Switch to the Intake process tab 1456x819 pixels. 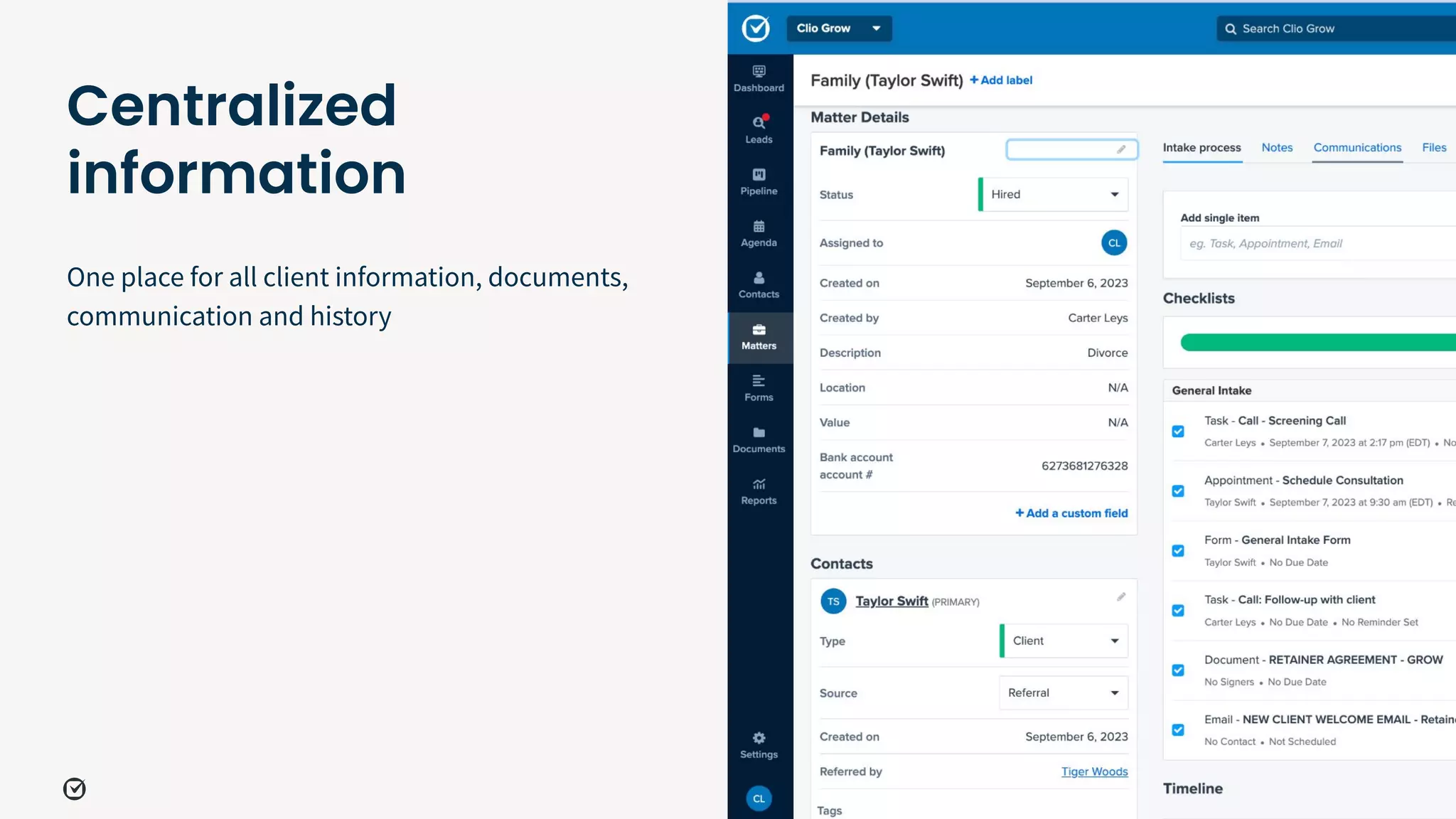click(x=1202, y=148)
